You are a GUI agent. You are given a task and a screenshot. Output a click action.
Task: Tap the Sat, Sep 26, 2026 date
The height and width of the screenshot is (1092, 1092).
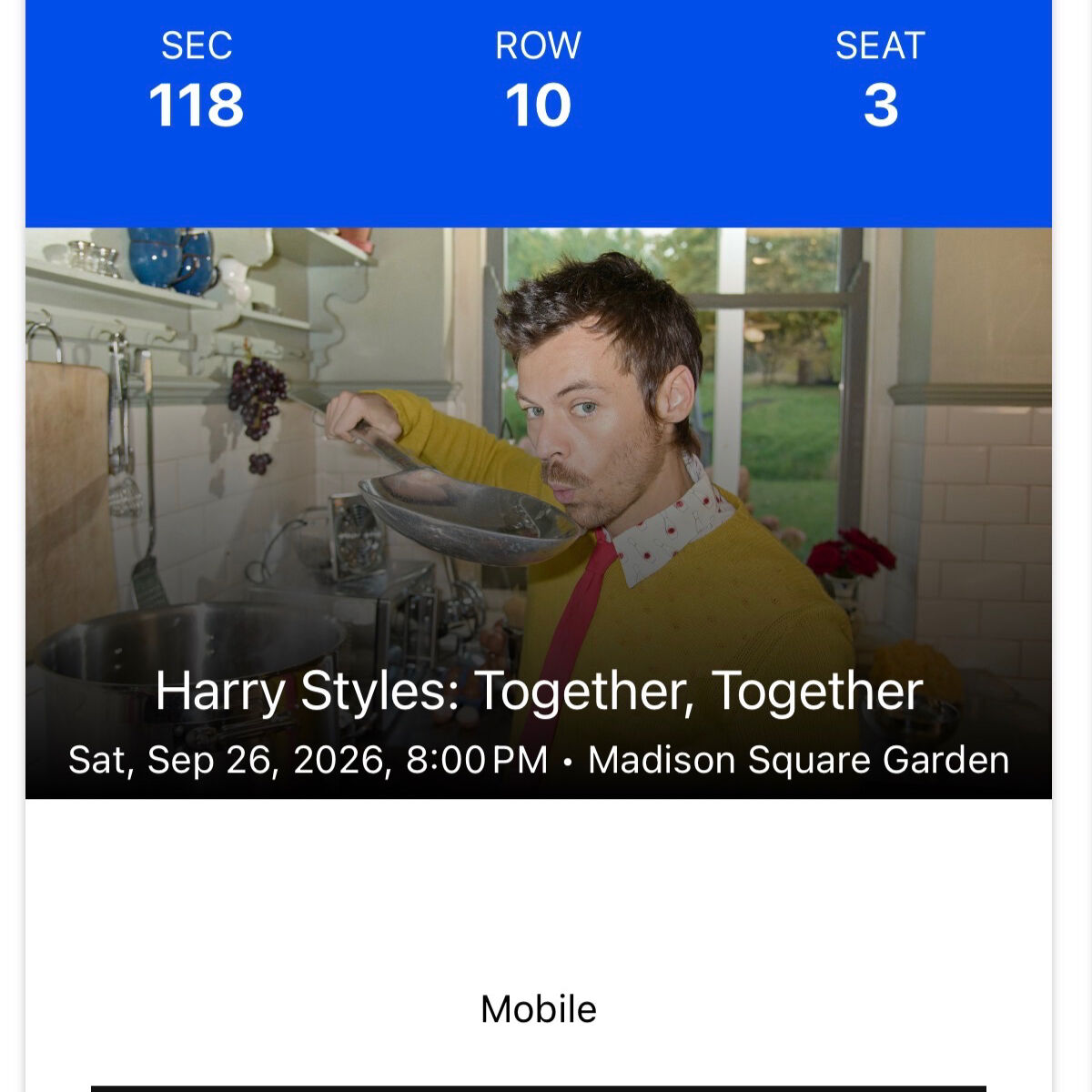229,760
